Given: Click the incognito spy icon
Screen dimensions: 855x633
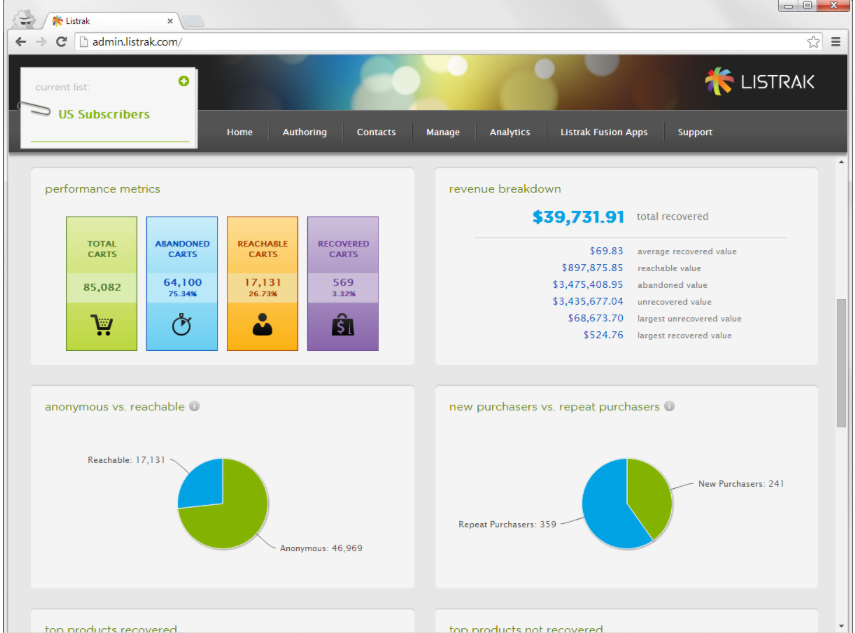Looking at the screenshot, I should [x=25, y=20].
